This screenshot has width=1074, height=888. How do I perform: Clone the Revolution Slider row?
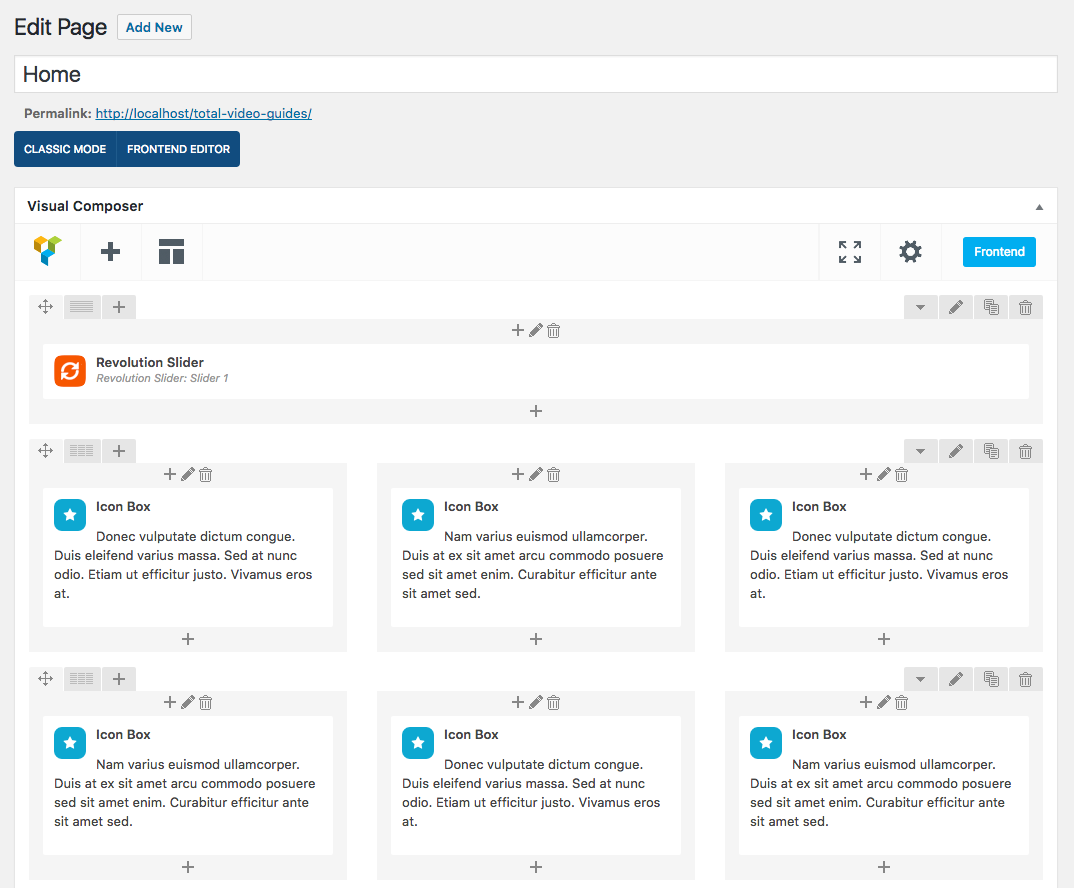(x=990, y=307)
